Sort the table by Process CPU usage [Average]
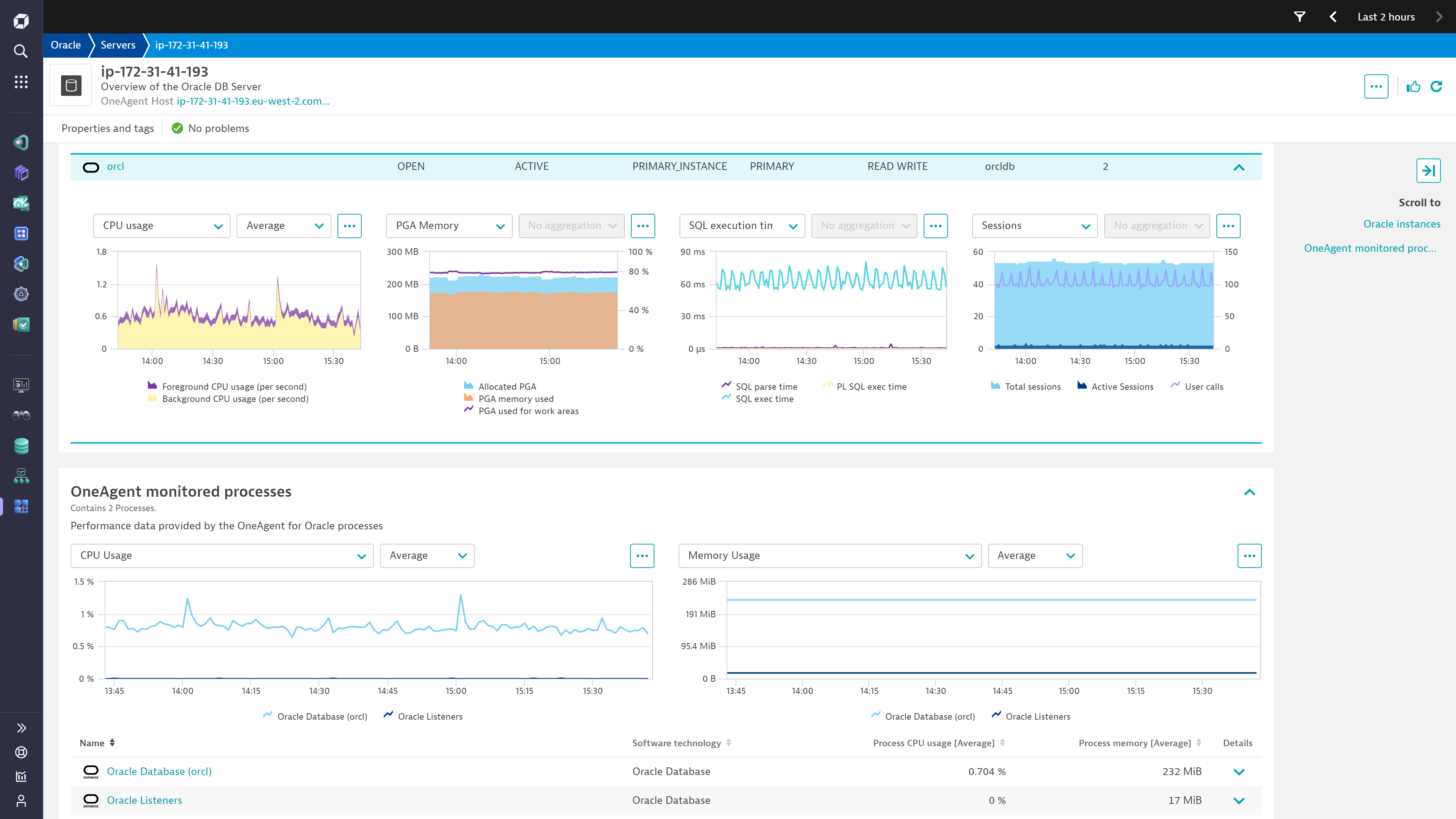The height and width of the screenshot is (819, 1456). pos(939,743)
